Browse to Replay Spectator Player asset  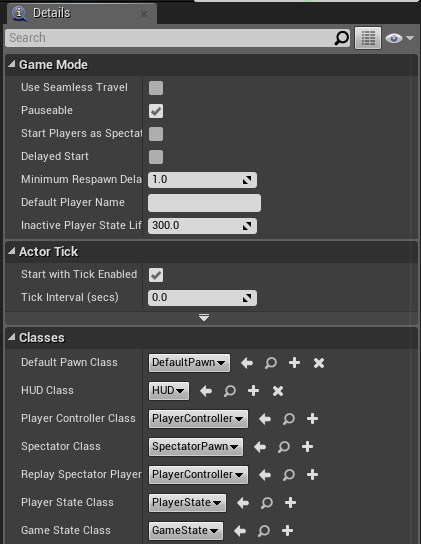click(289, 475)
